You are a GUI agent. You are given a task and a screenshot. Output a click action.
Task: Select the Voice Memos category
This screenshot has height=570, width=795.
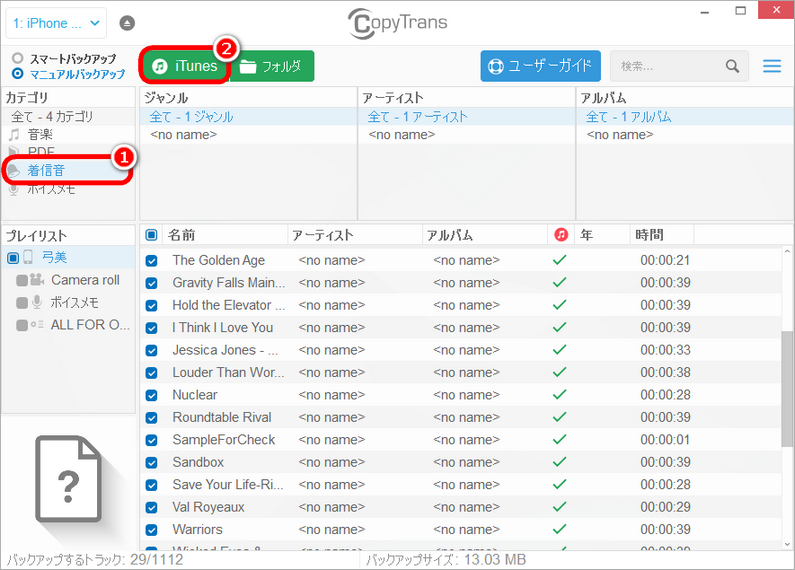68,189
